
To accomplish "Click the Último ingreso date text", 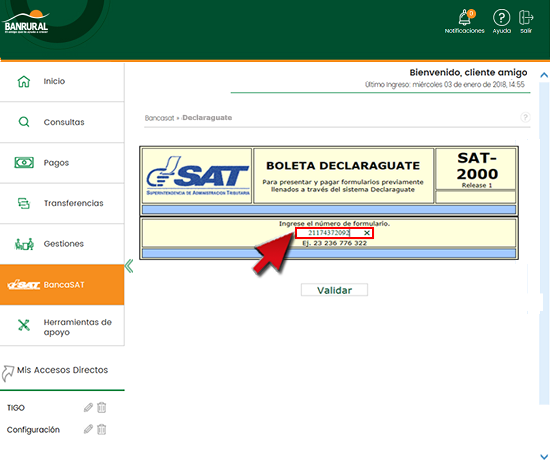I will pos(445,85).
